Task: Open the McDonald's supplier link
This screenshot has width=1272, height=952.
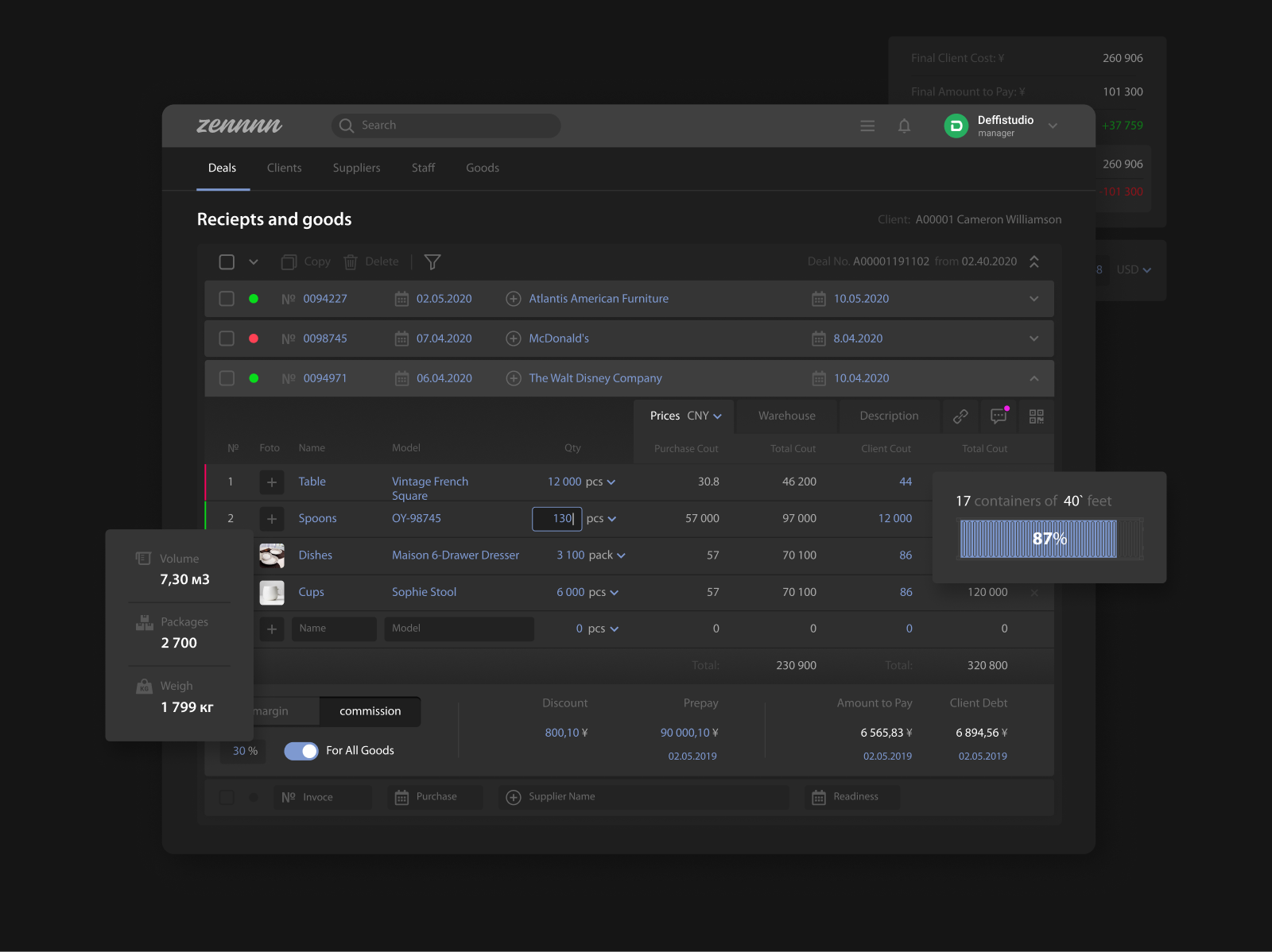Action: [x=558, y=338]
